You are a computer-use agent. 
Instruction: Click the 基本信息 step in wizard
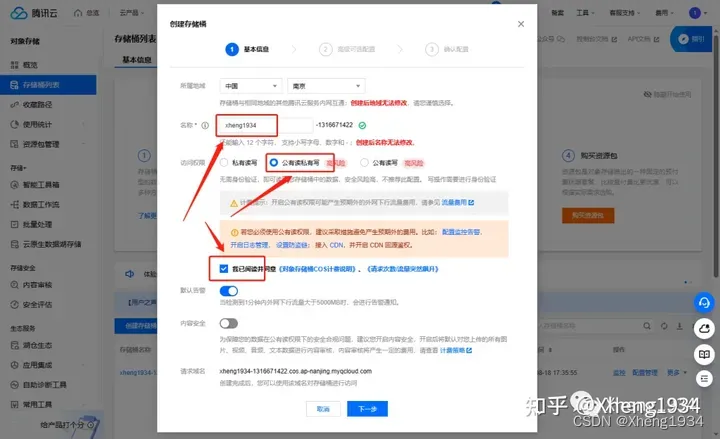[x=248, y=49]
